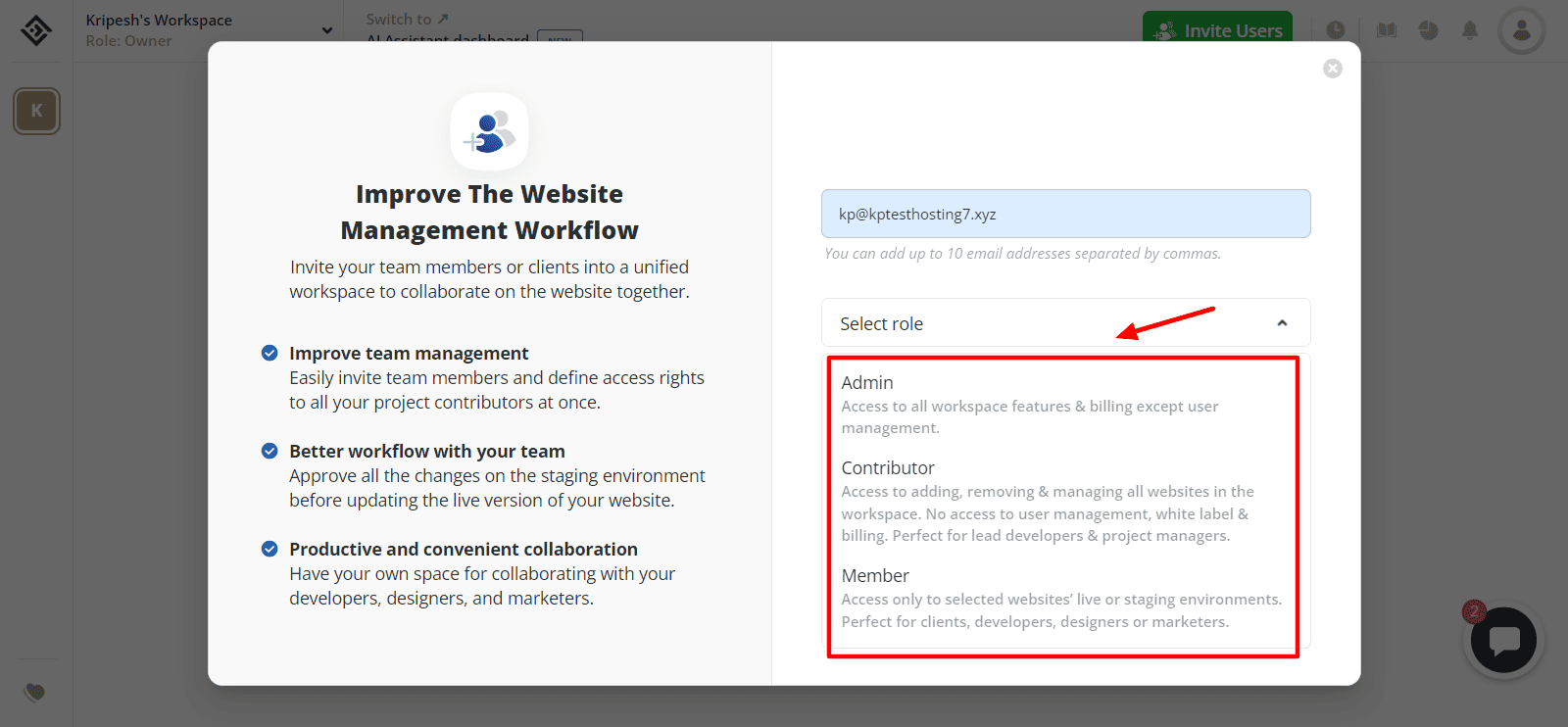Follow the Switch to link
This screenshot has width=1568, height=727.
tap(407, 19)
